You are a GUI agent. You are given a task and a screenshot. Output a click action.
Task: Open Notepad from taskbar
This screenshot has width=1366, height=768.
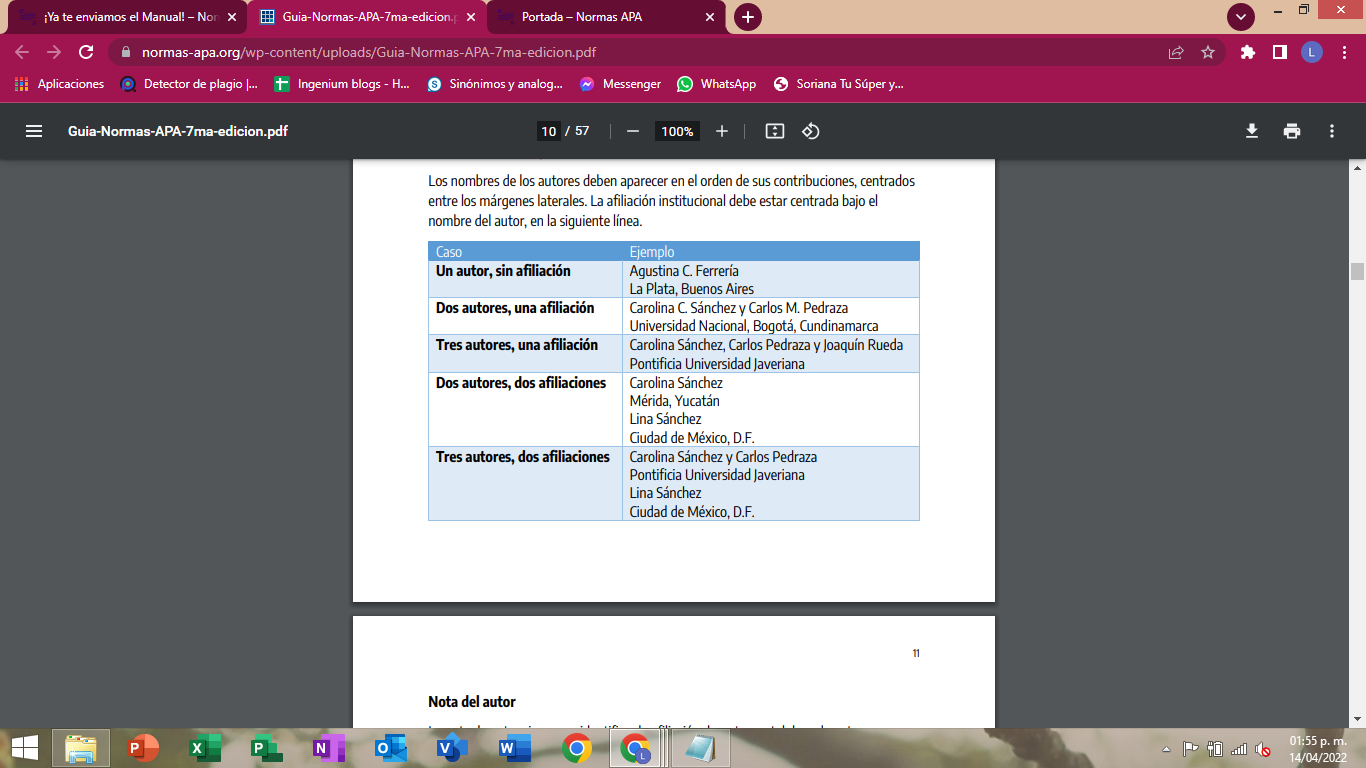(700, 748)
